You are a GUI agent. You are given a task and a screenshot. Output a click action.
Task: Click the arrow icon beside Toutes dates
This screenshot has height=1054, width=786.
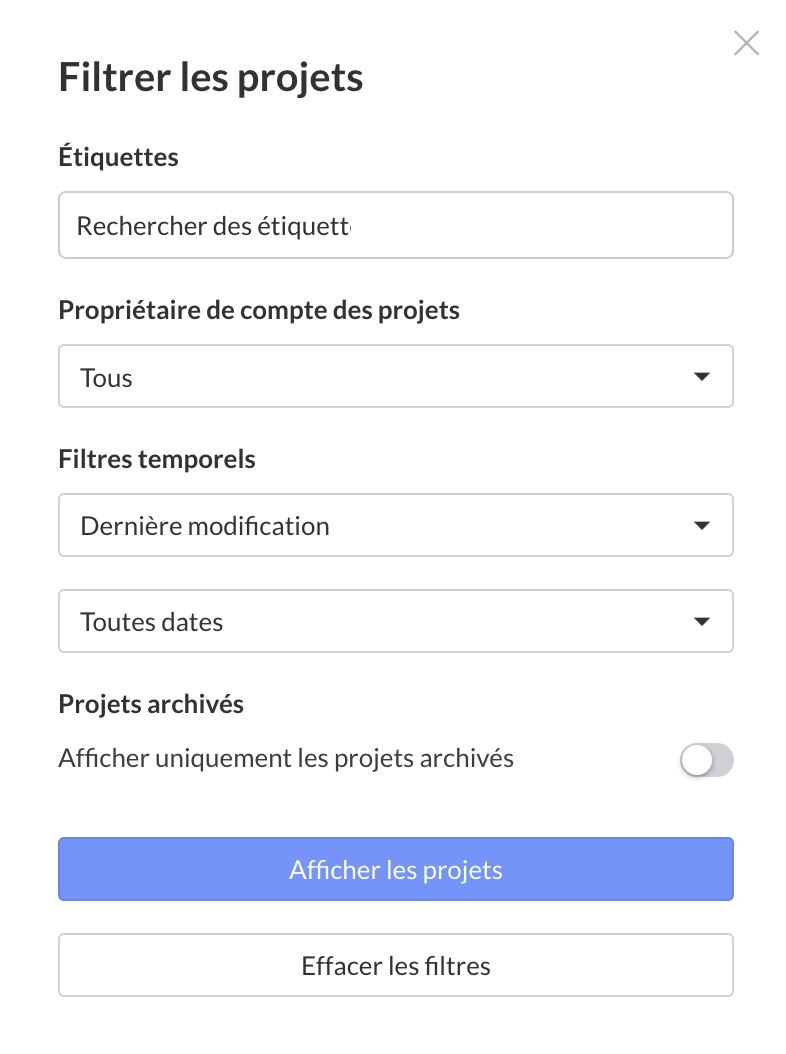(702, 621)
